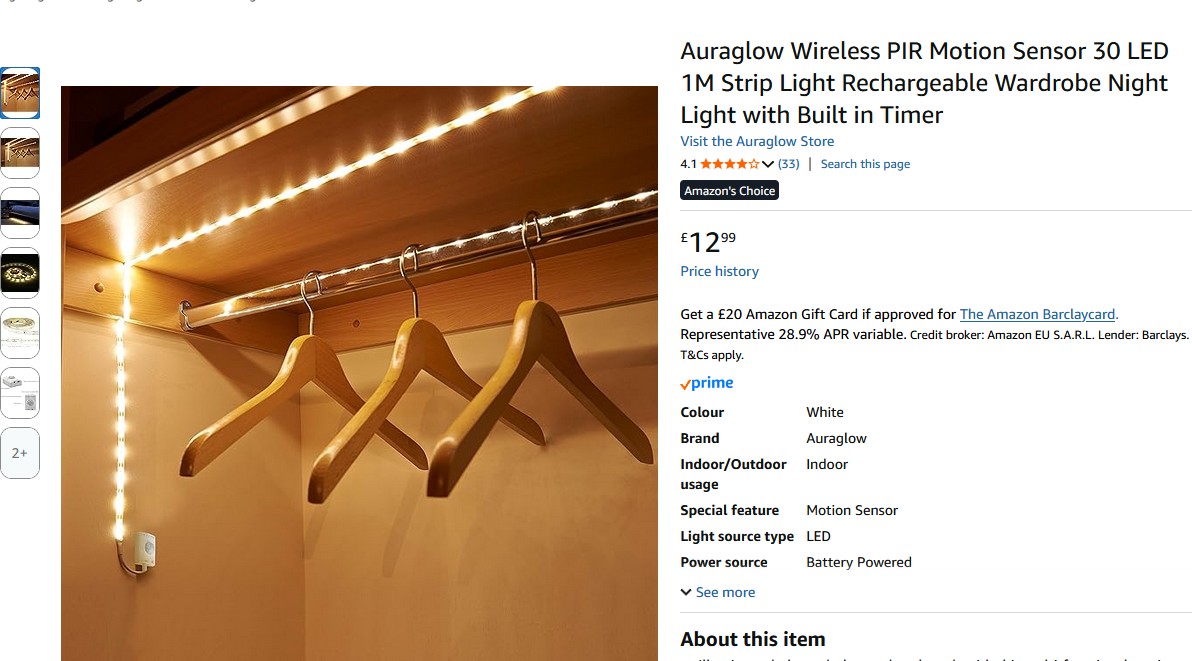The image size is (1192, 661).
Task: Select the sensor components thumbnail
Action: click(x=20, y=393)
